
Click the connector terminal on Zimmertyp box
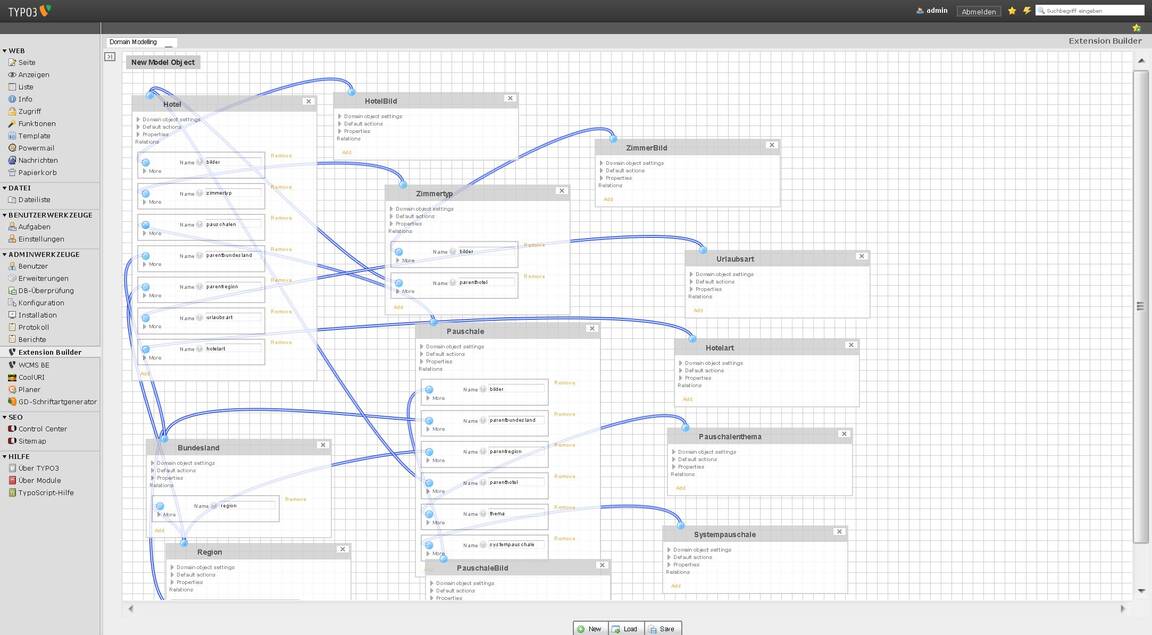(404, 184)
